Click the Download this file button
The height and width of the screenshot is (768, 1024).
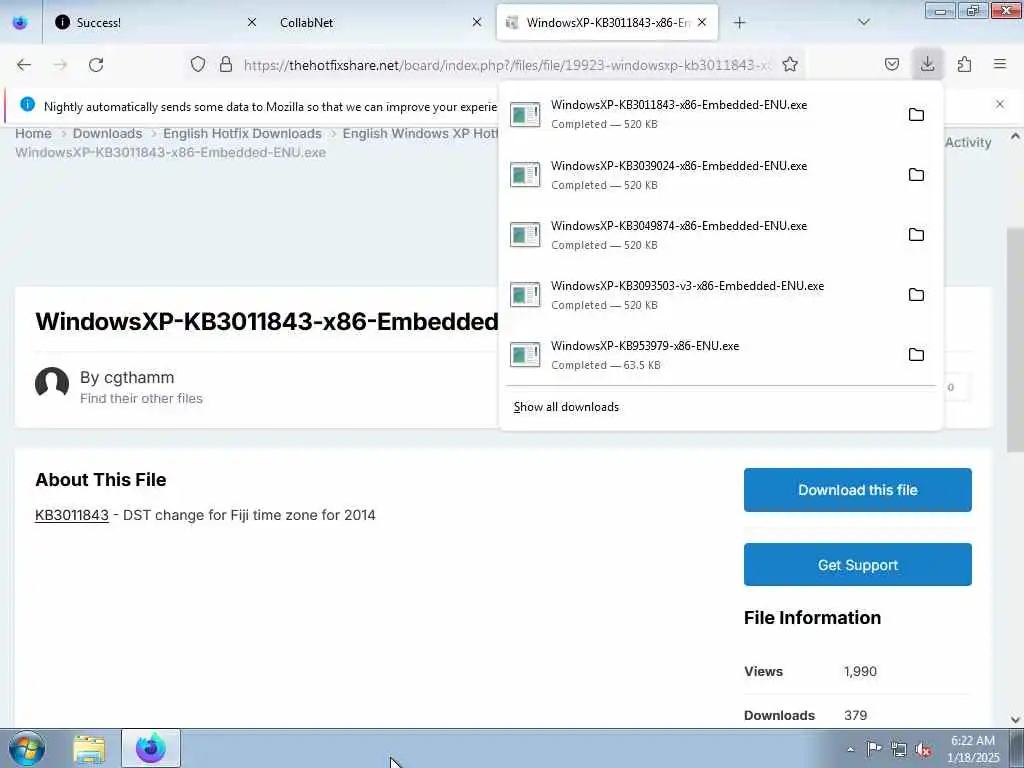[x=857, y=490]
